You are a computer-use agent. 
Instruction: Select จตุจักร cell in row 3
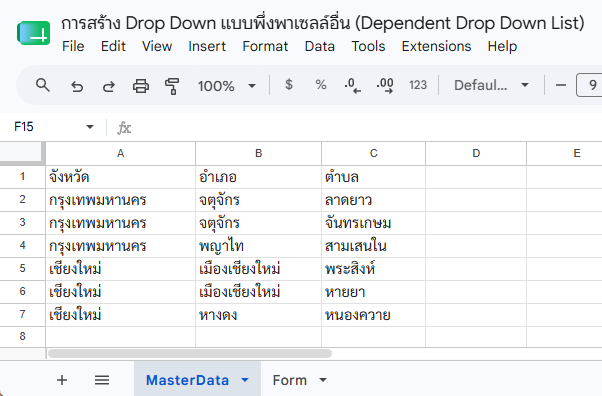tap(258, 223)
